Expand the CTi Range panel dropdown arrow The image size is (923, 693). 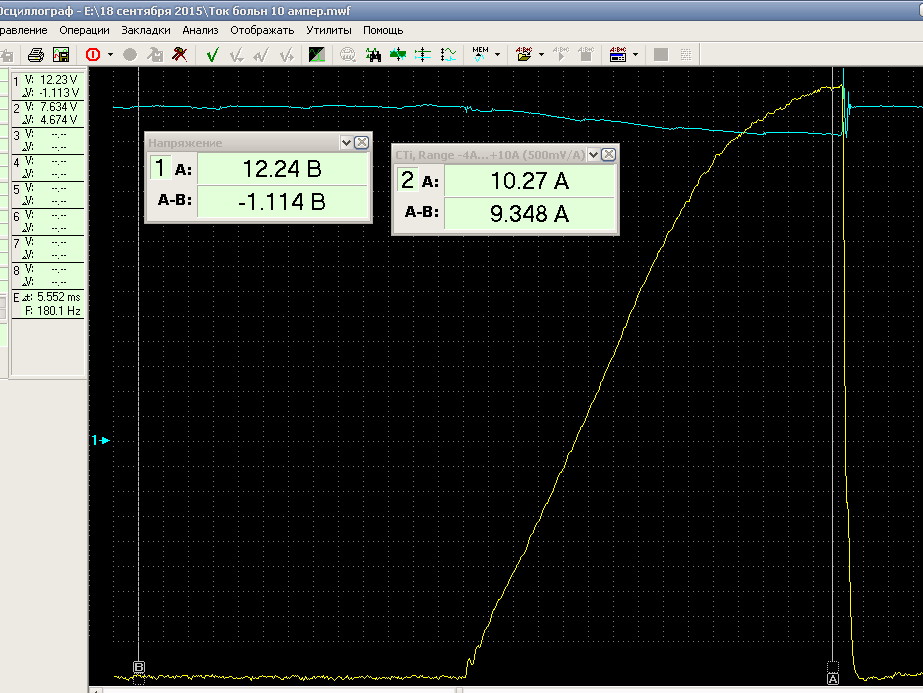click(593, 154)
